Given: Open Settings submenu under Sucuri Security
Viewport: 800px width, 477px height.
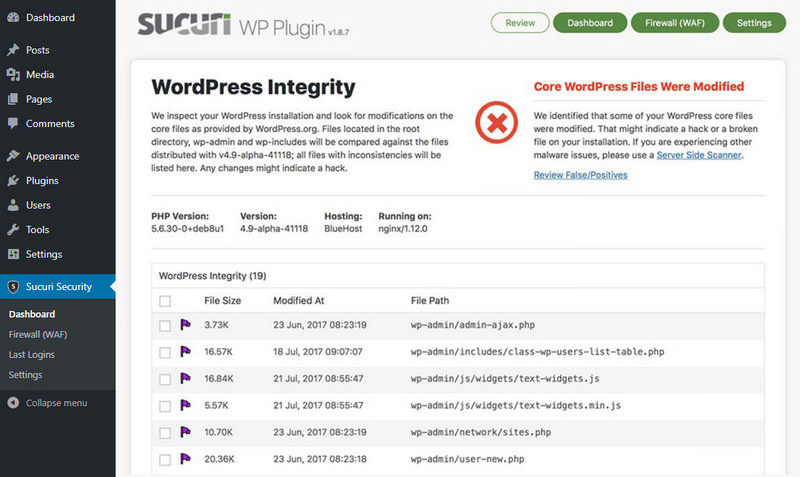Looking at the screenshot, I should (x=26, y=375).
